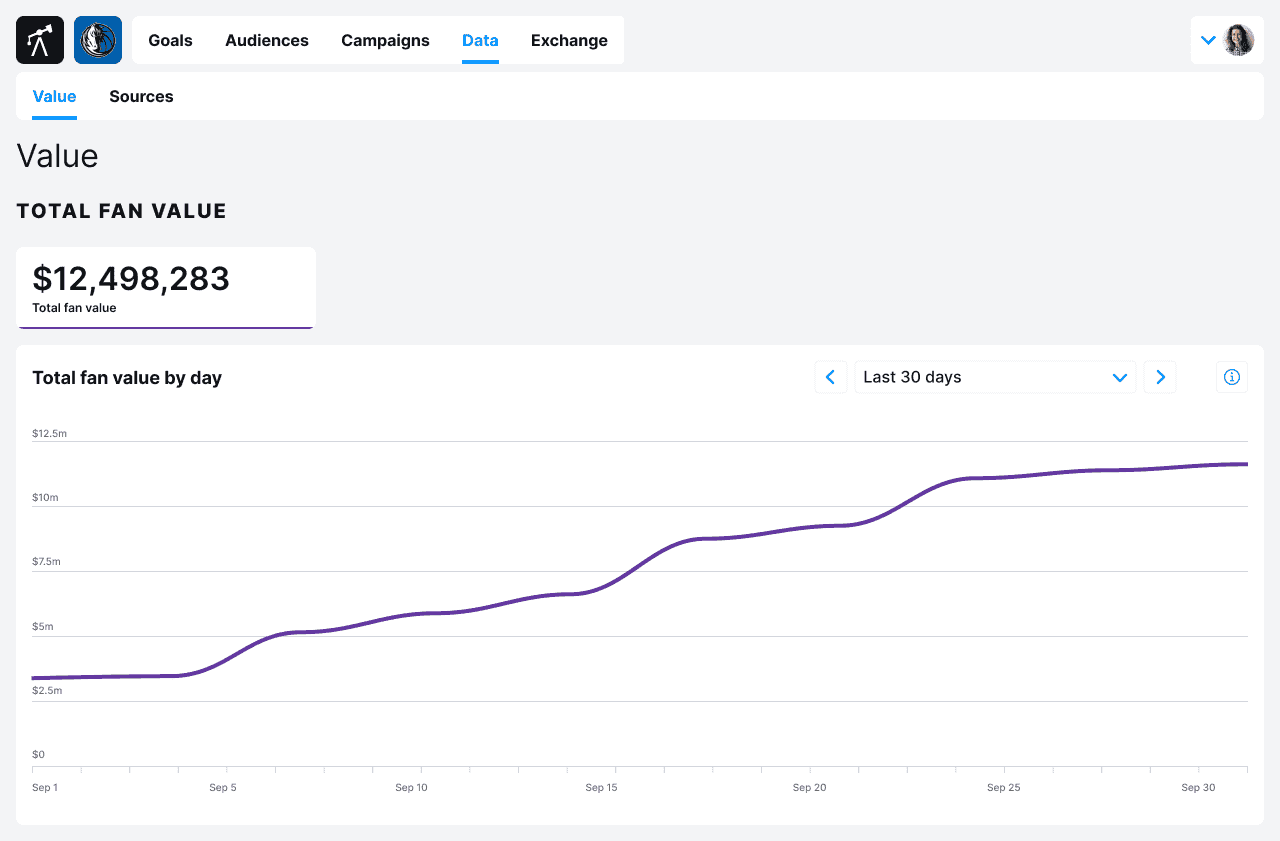Click the Dallas Mavericks team logo

tap(98, 40)
